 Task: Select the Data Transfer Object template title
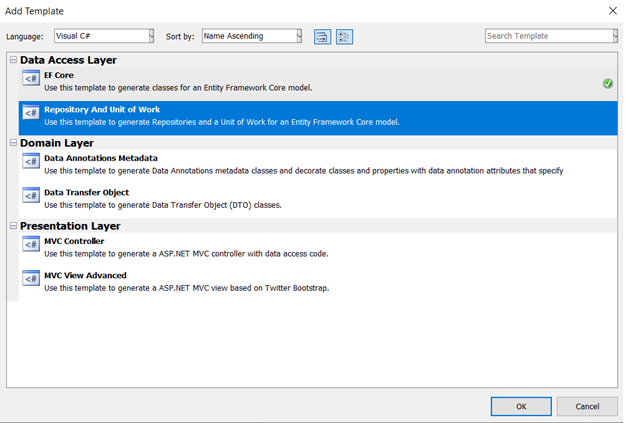click(86, 192)
